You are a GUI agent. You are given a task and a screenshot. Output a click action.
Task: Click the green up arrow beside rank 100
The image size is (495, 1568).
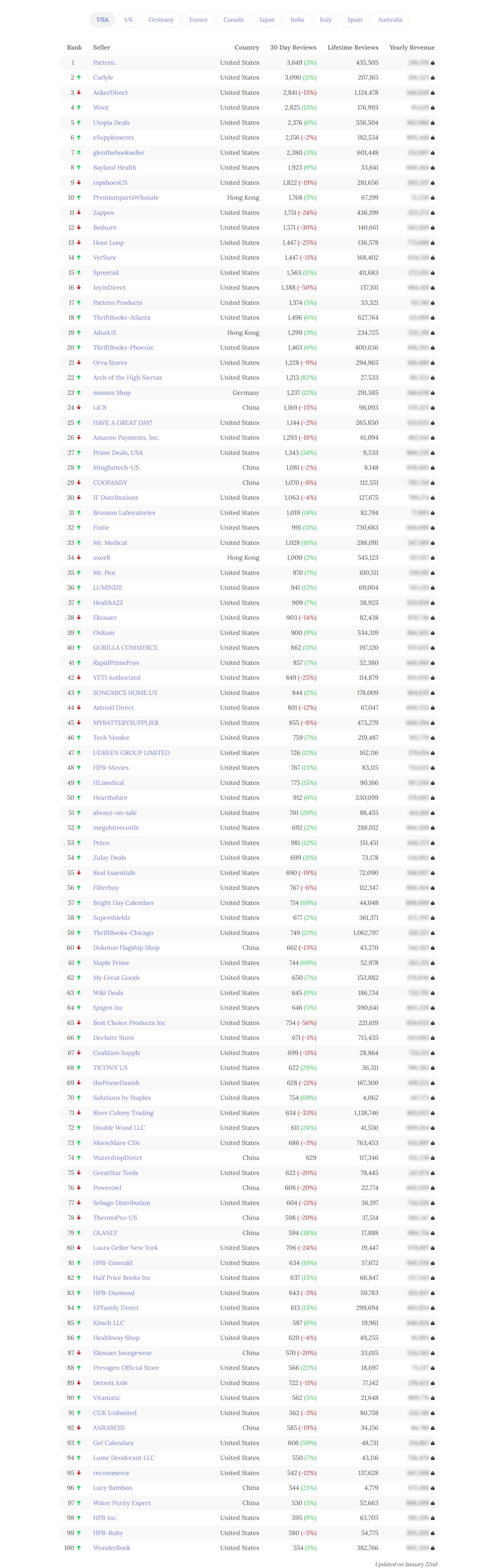click(79, 1547)
